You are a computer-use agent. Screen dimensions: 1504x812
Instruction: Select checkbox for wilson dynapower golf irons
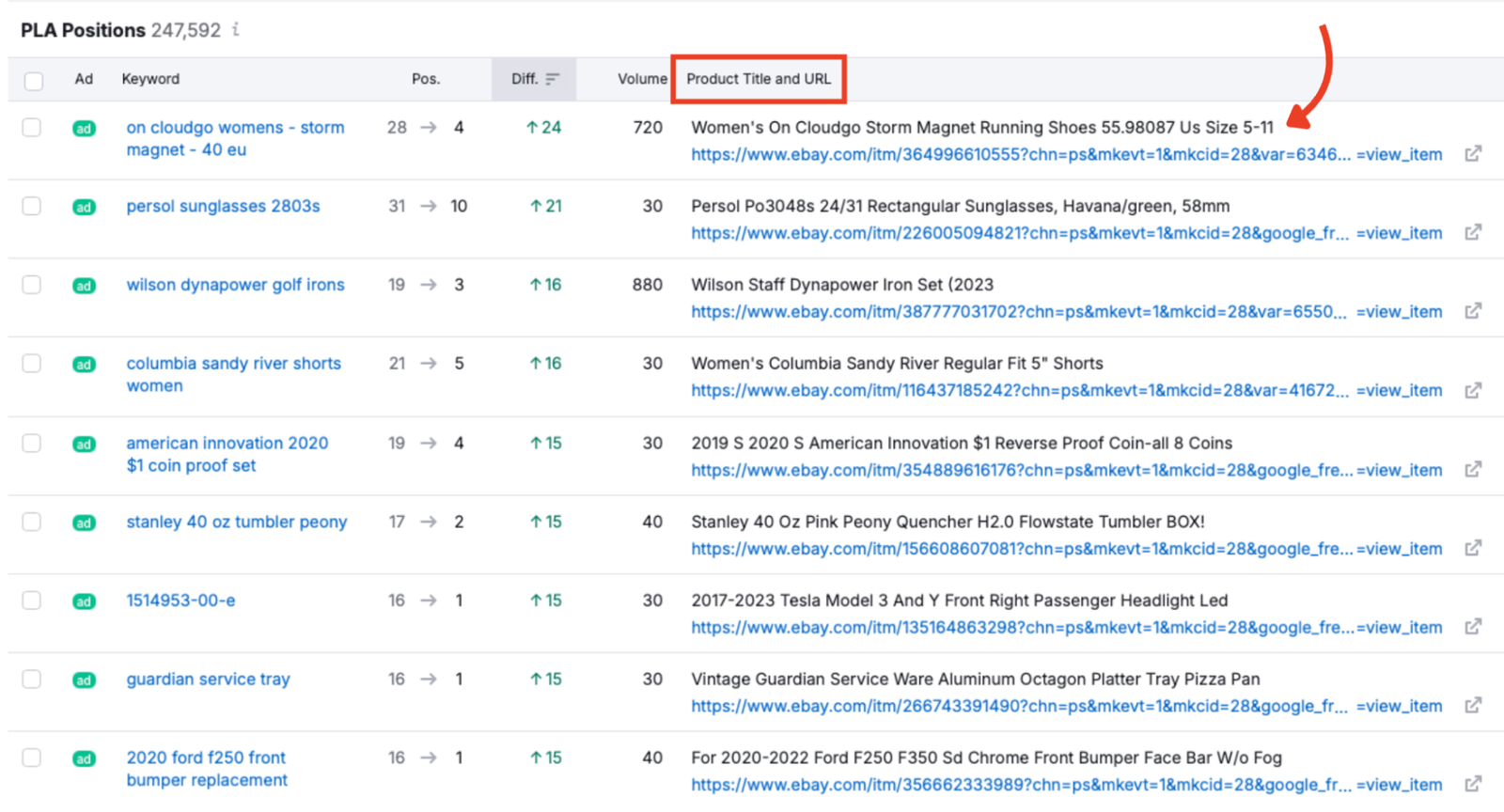coord(32,285)
